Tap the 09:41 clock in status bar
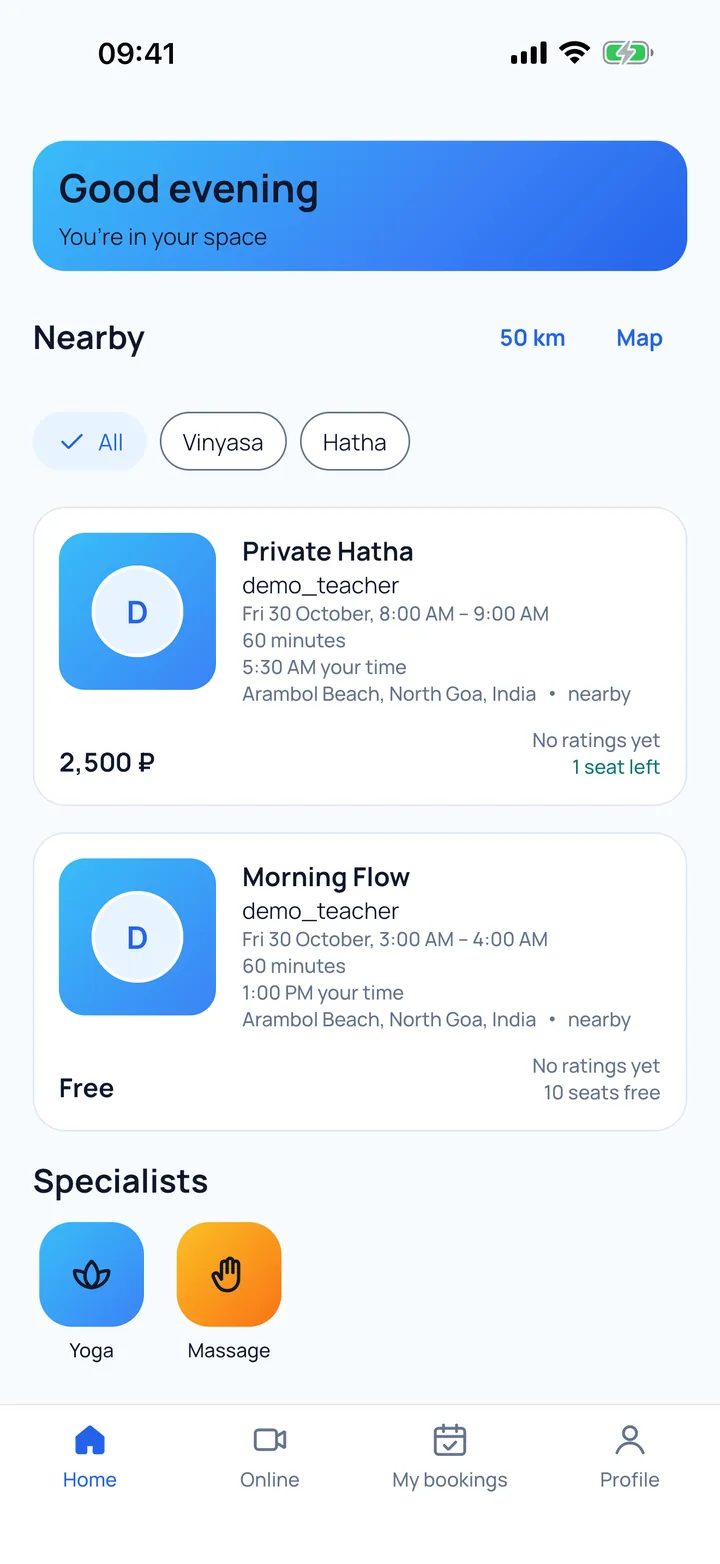Screen dimensions: 720x1564 [137, 53]
